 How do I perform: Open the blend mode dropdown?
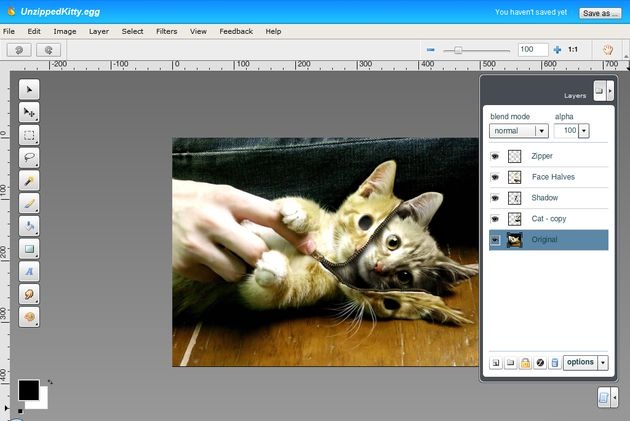pyautogui.click(x=519, y=131)
